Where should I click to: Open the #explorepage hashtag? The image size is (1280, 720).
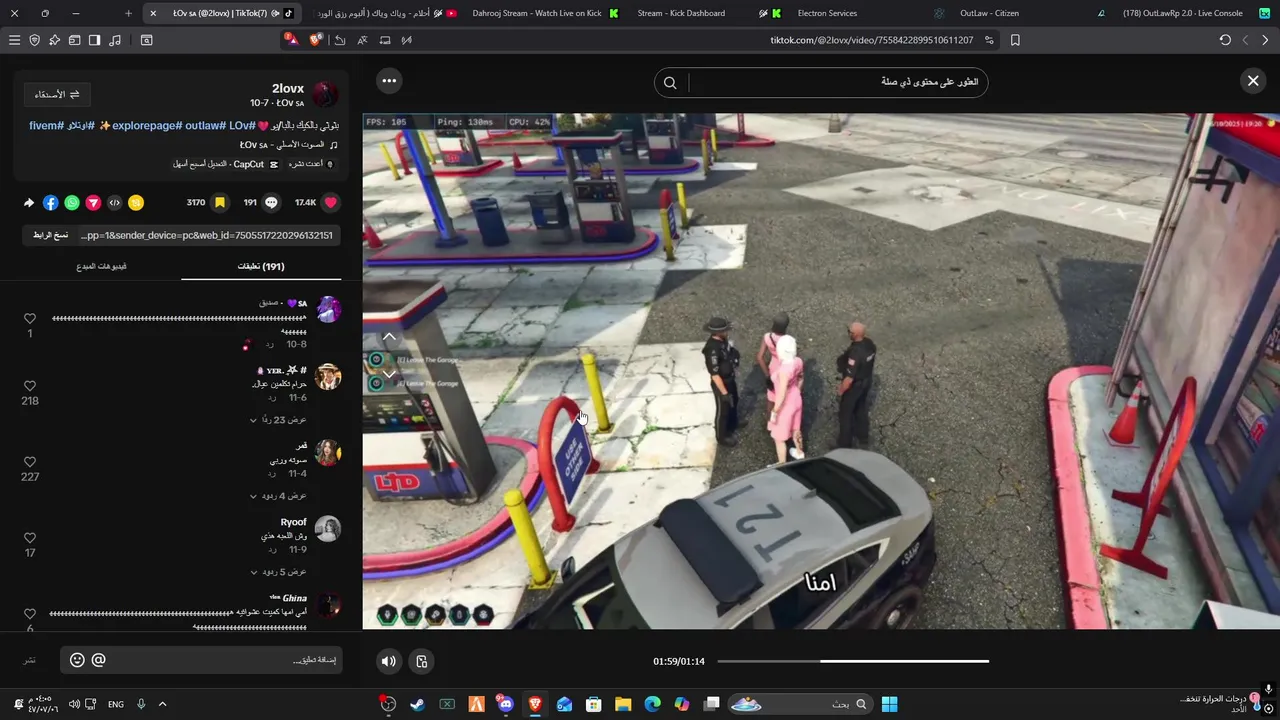(147, 125)
